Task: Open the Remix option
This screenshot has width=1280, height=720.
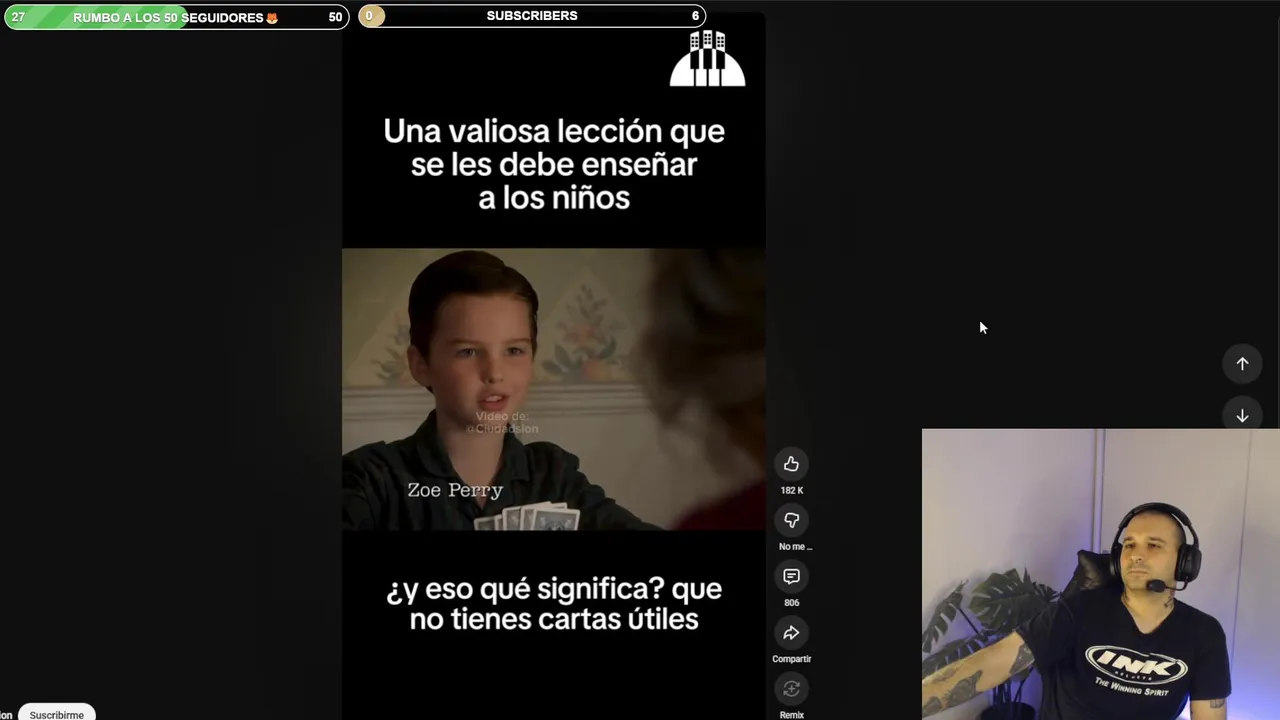Action: 791,689
